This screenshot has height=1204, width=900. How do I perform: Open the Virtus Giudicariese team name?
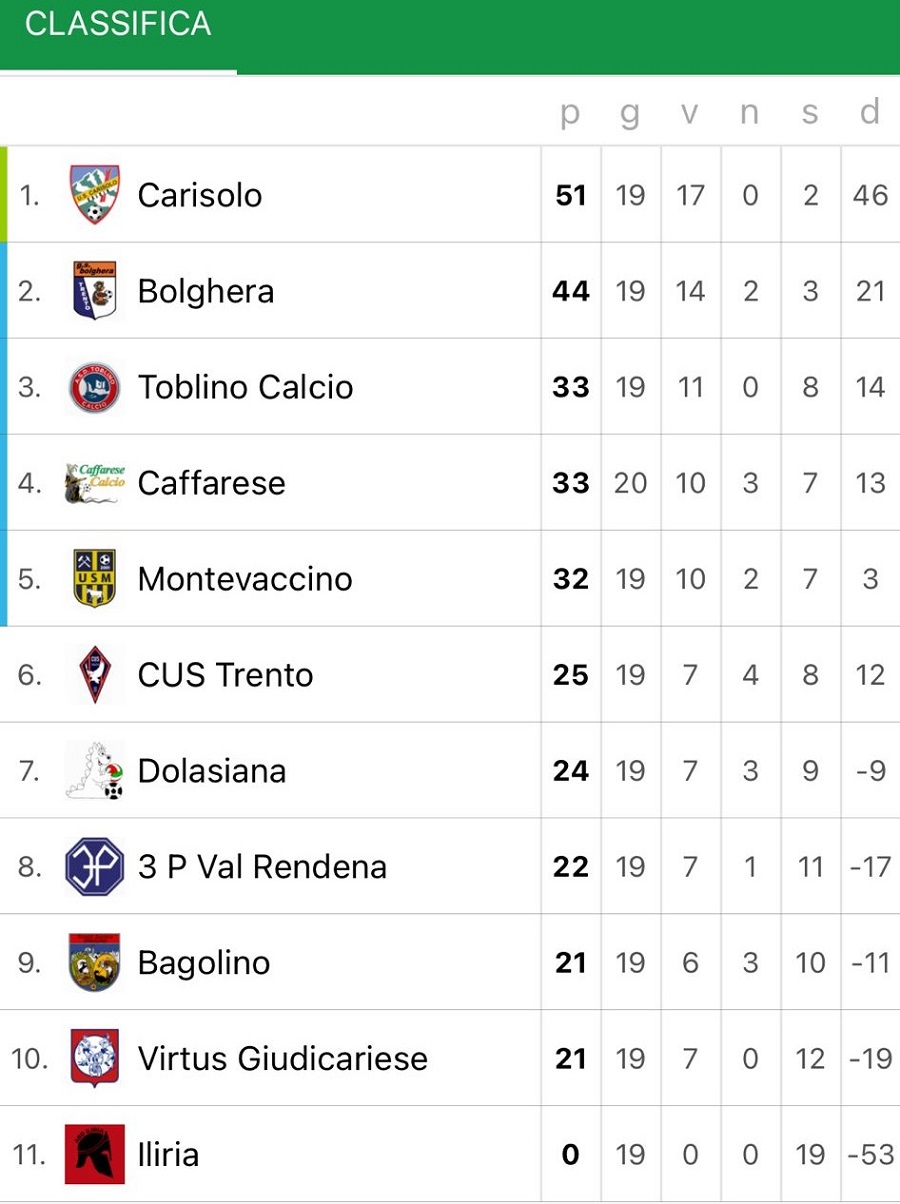point(283,1058)
